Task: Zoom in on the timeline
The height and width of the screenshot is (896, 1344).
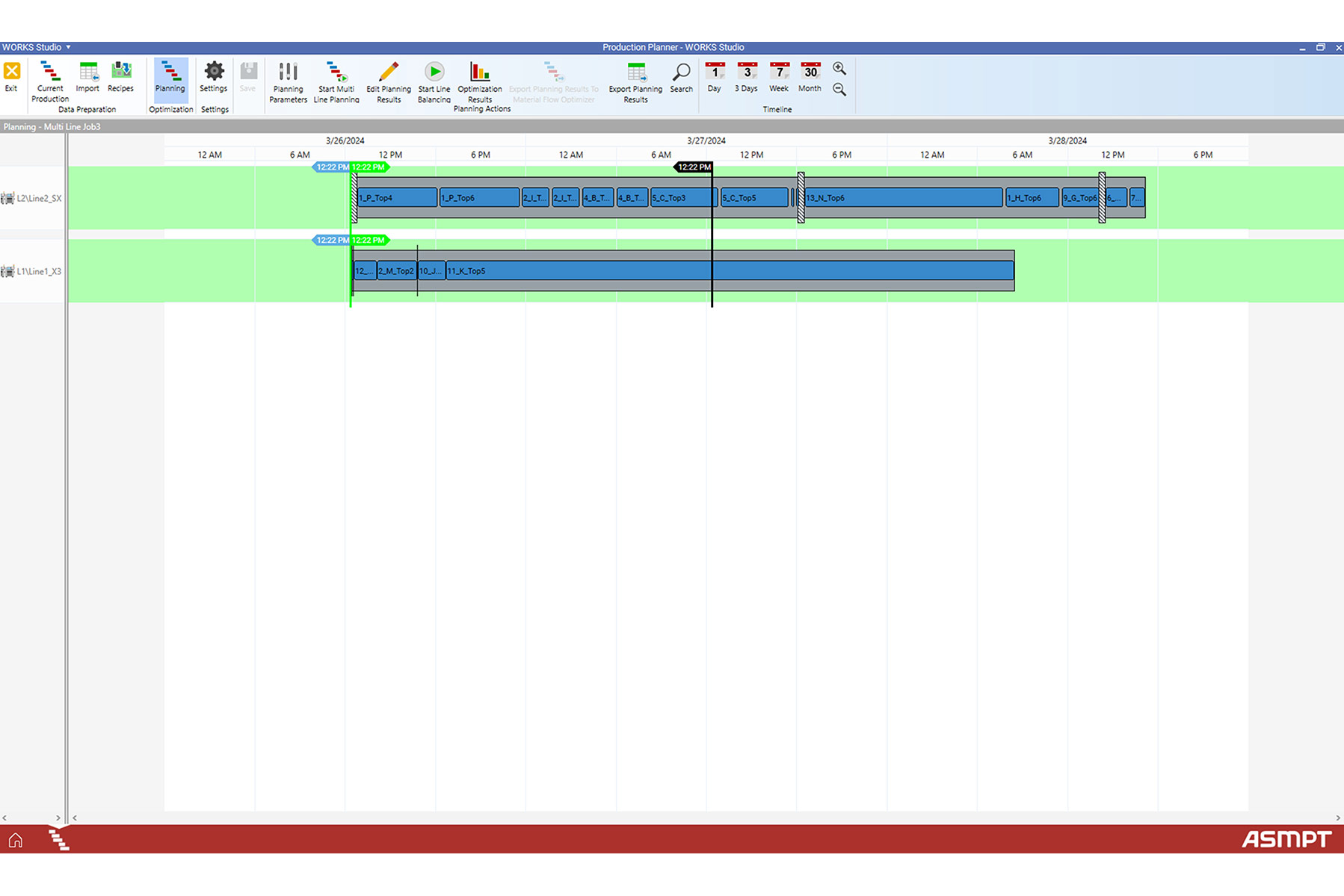Action: 839,69
